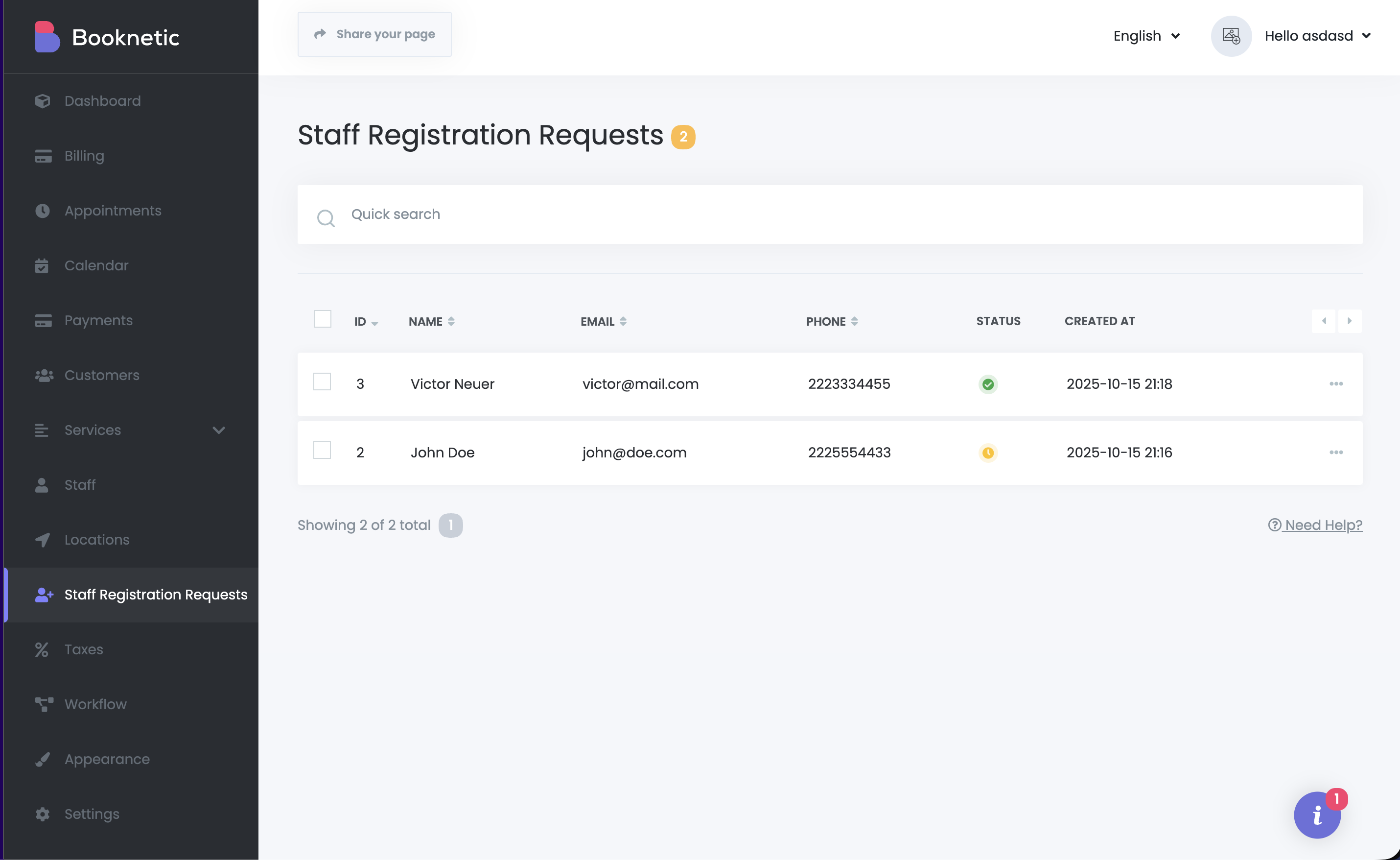The width and height of the screenshot is (1400, 860).
Task: Go to Appointments in the sidebar
Action: point(113,211)
